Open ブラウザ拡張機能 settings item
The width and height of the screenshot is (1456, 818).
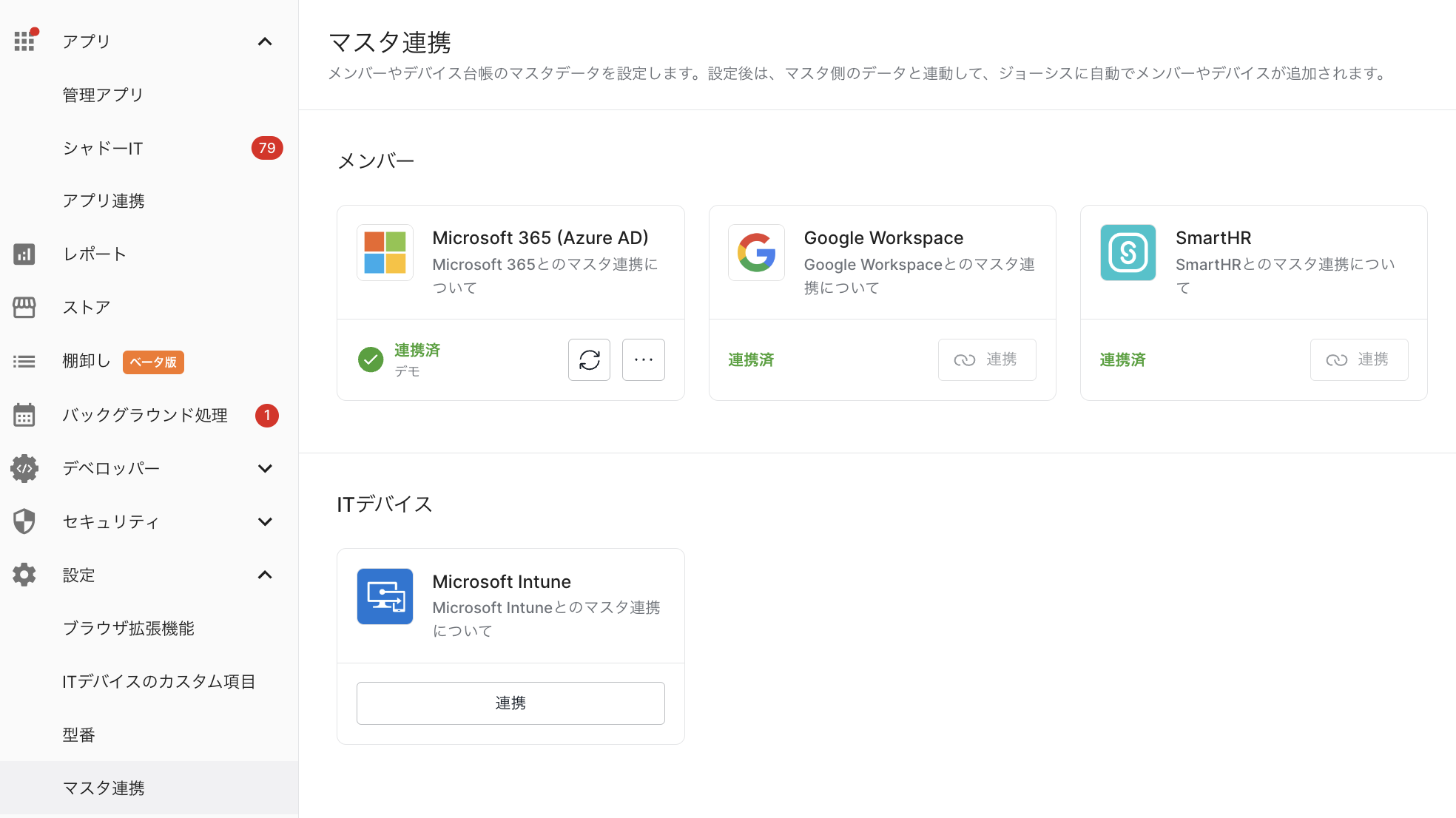(x=128, y=629)
